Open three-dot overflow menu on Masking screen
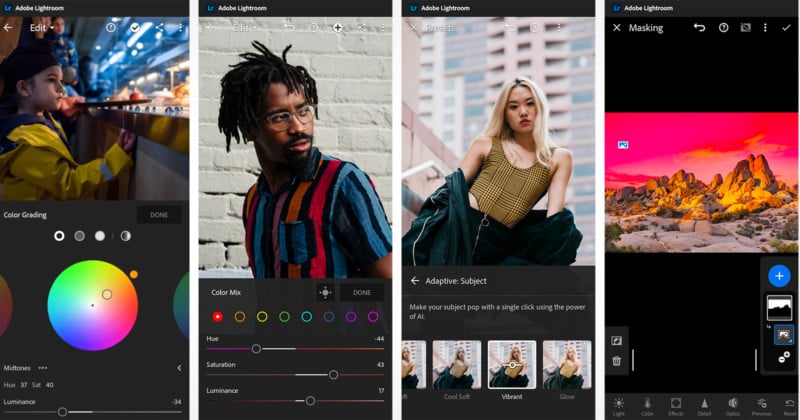Screen dimensions: 800x420 (x=765, y=28)
